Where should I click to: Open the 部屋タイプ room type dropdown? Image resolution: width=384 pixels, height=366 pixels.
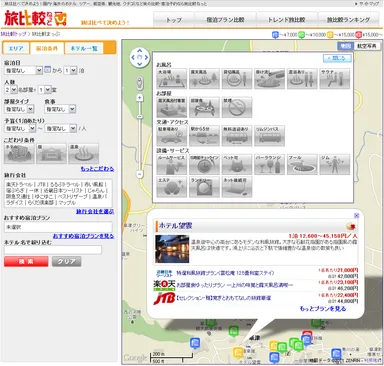[x=19, y=109]
